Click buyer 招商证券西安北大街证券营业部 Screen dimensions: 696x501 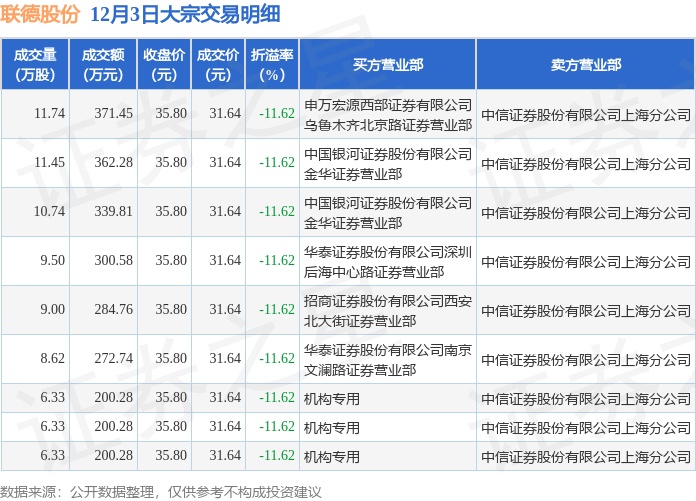388,311
